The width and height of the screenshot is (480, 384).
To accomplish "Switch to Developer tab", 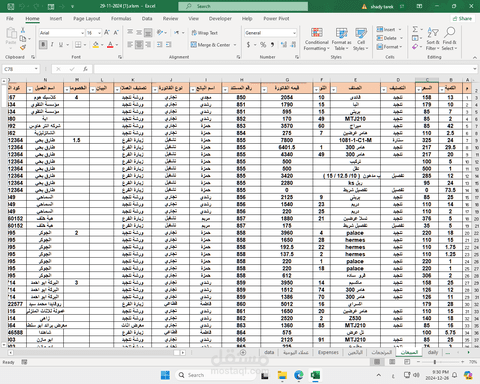I will pos(220,19).
